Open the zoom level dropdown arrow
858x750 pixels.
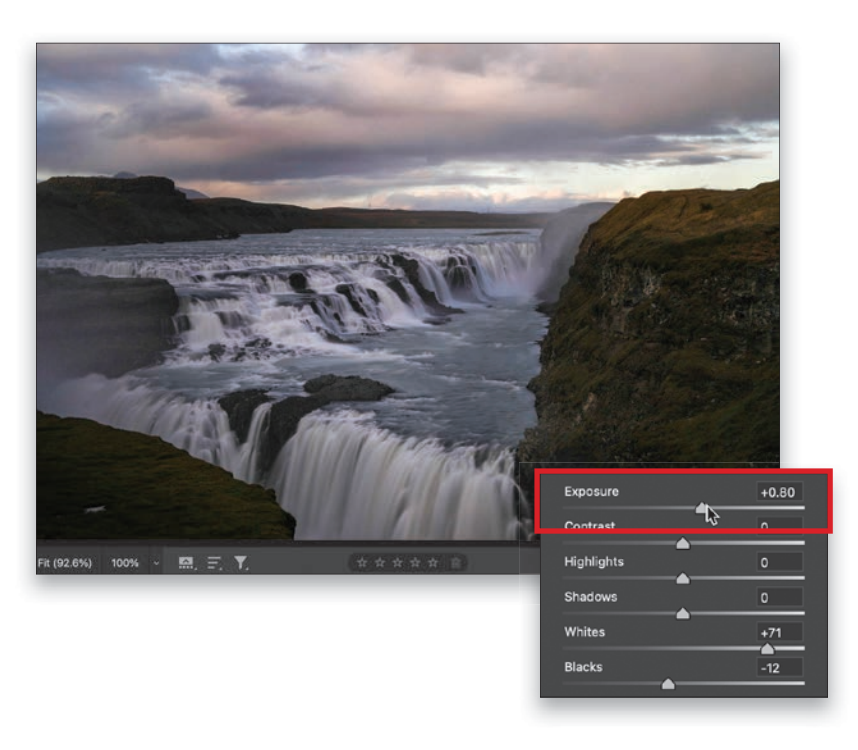tap(156, 563)
